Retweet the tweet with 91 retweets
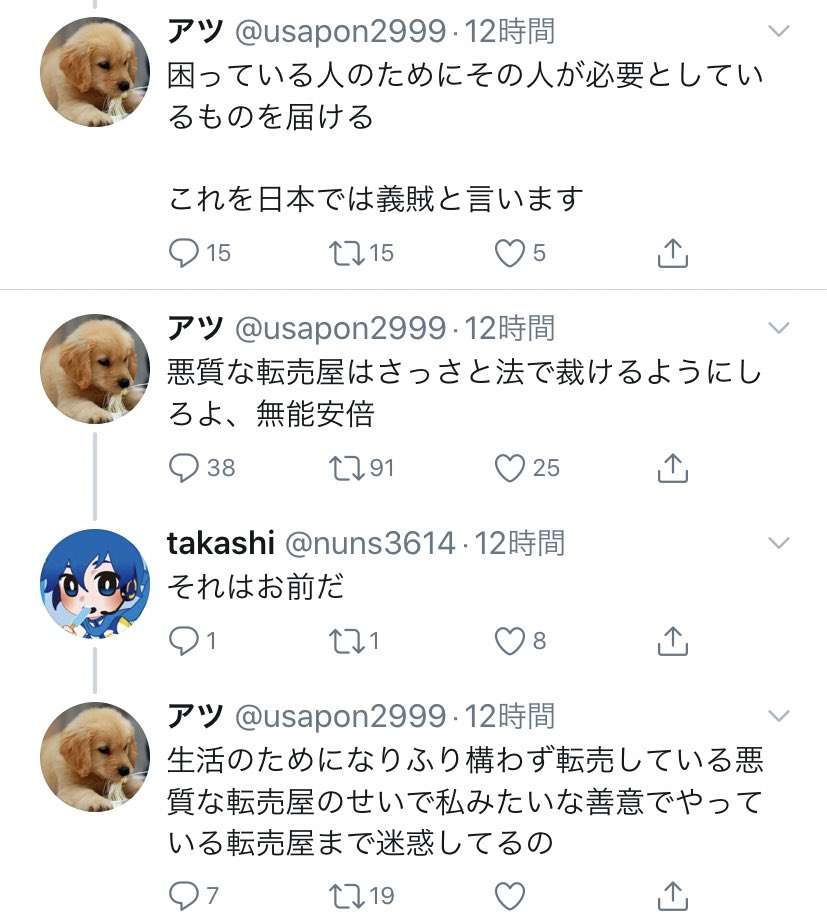Screen dimensions: 827x923 345,467
